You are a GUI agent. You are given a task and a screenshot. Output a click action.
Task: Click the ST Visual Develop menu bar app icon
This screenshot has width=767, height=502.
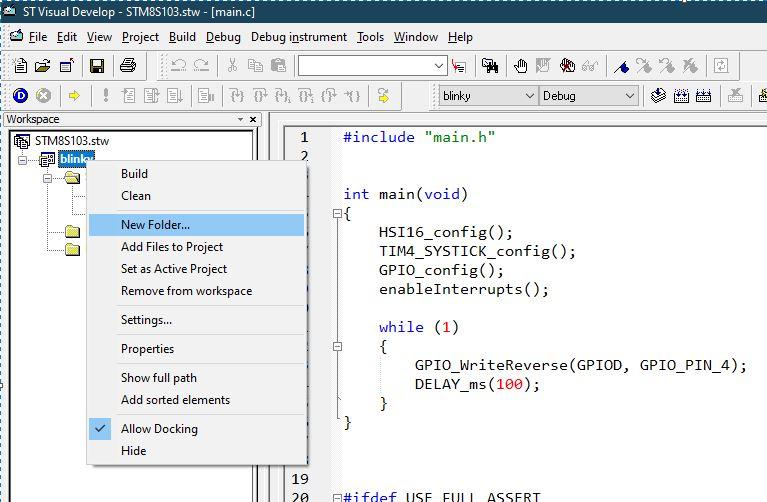pos(16,36)
